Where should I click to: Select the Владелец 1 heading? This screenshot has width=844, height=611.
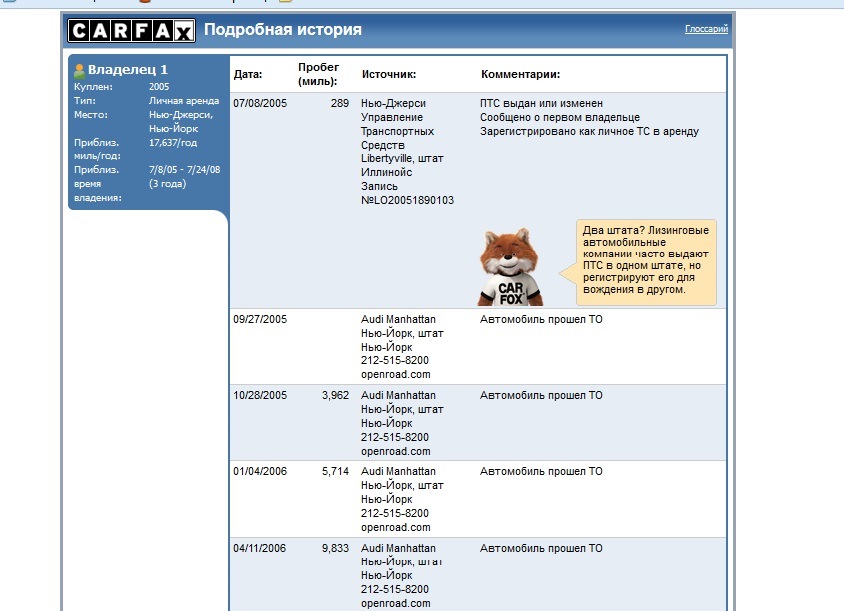click(128, 69)
